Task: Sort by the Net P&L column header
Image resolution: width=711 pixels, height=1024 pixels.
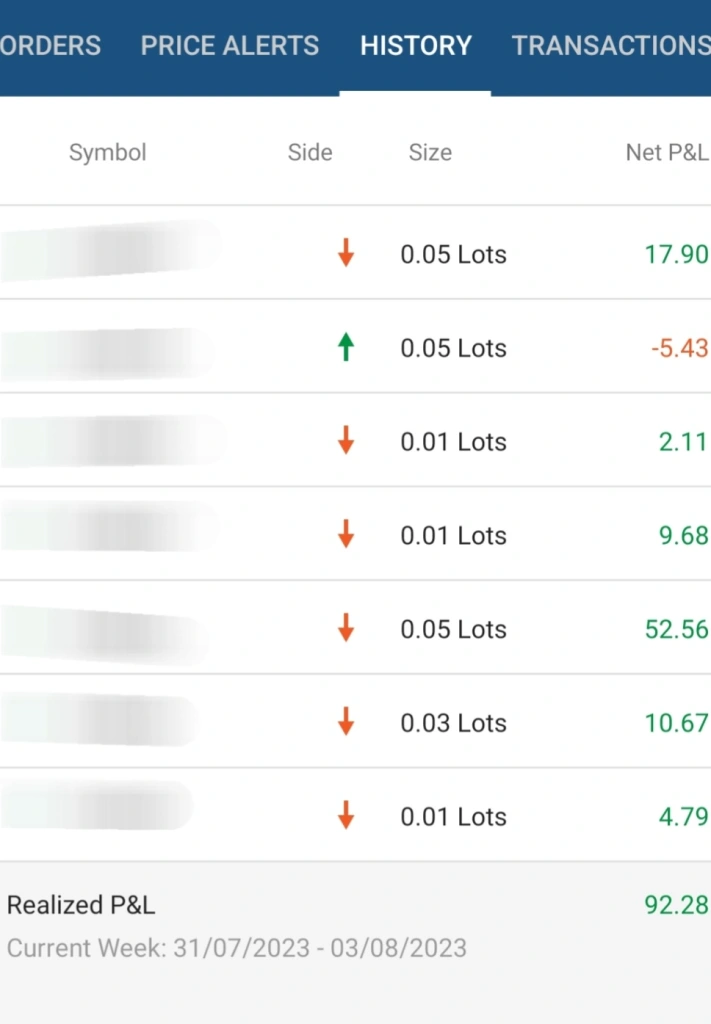Action: click(667, 152)
